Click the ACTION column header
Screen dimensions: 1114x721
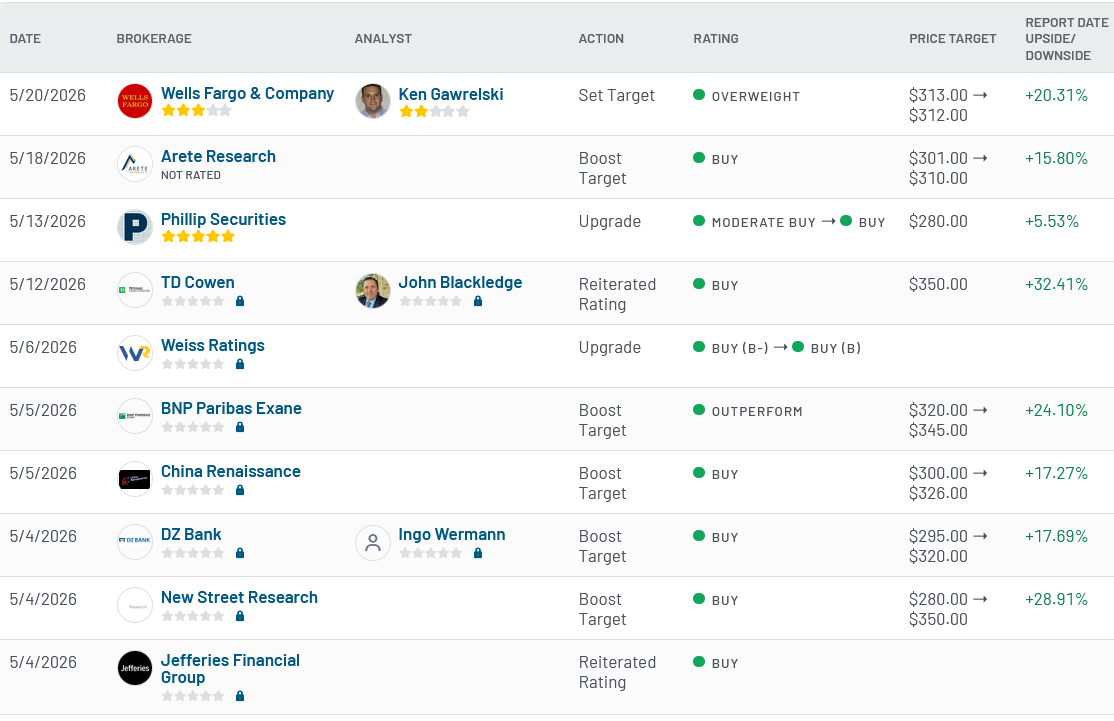(601, 39)
